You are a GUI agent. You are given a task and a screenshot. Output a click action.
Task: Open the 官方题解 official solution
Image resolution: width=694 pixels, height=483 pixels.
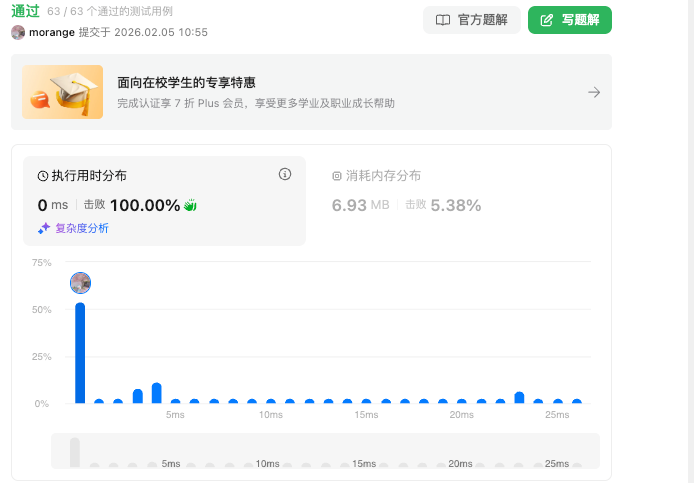[x=472, y=20]
